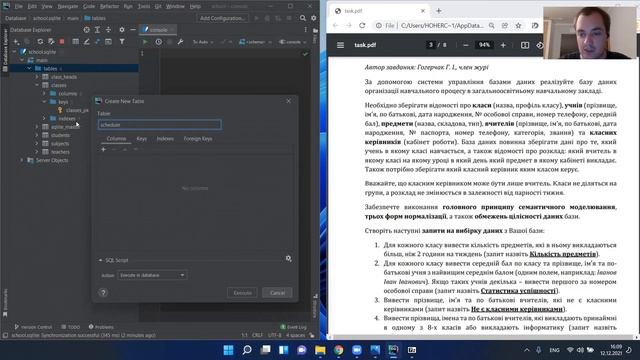Open the schema selector dropdown in console toolbar

pos(256,42)
